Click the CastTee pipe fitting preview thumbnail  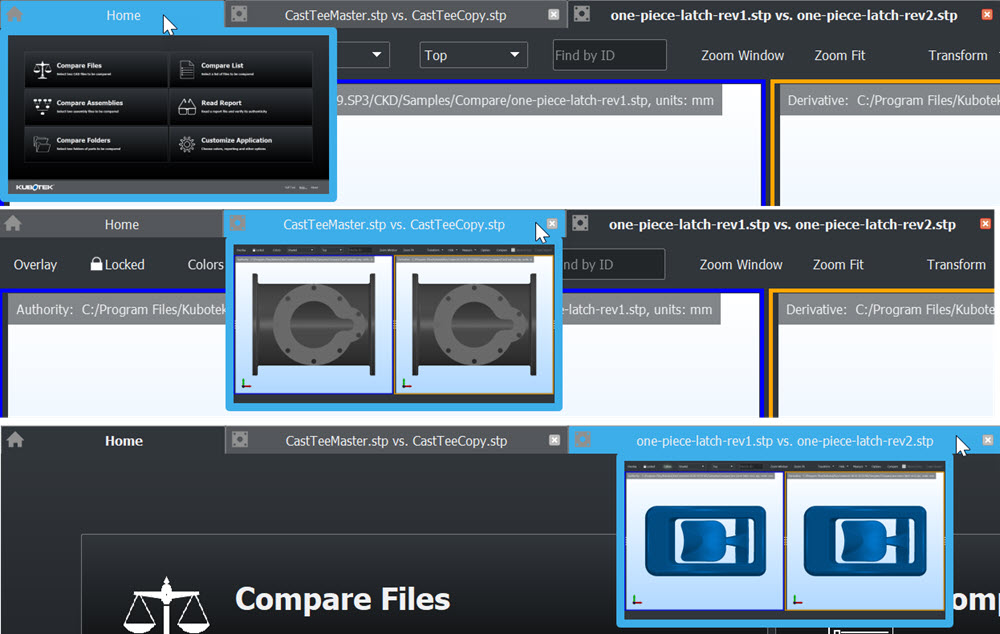[x=394, y=324]
